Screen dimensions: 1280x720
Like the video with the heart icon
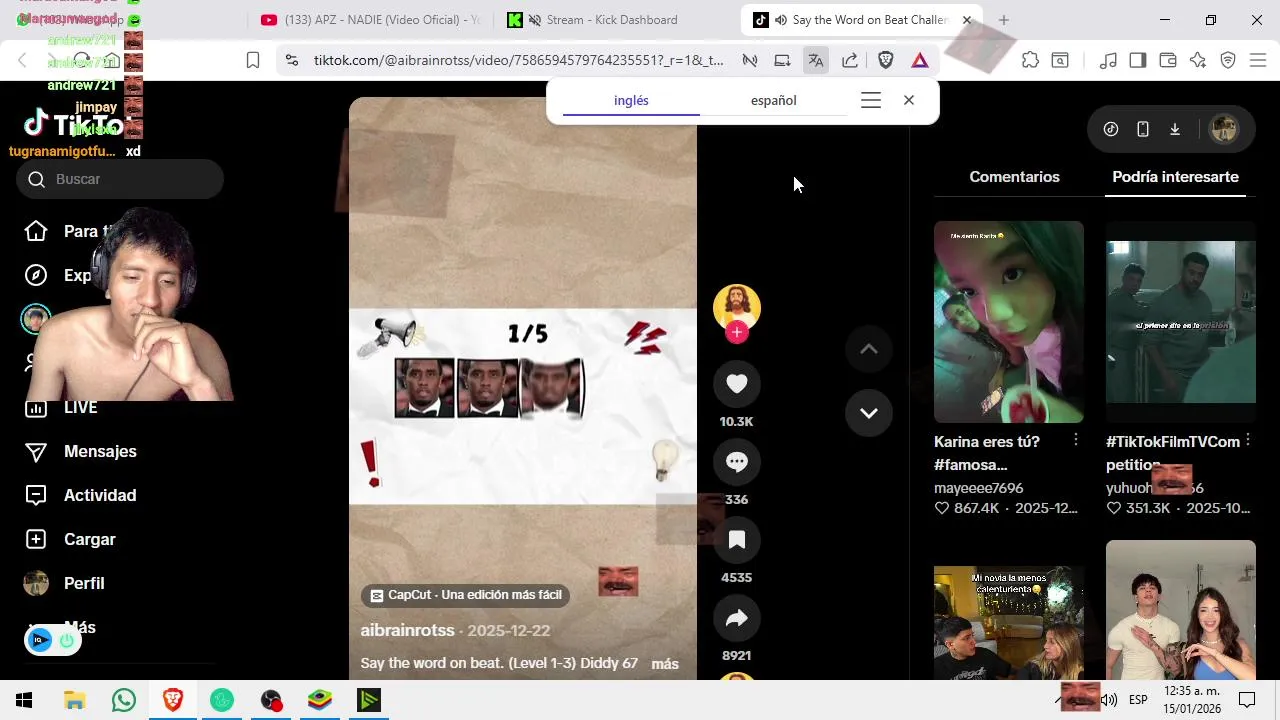coord(737,384)
